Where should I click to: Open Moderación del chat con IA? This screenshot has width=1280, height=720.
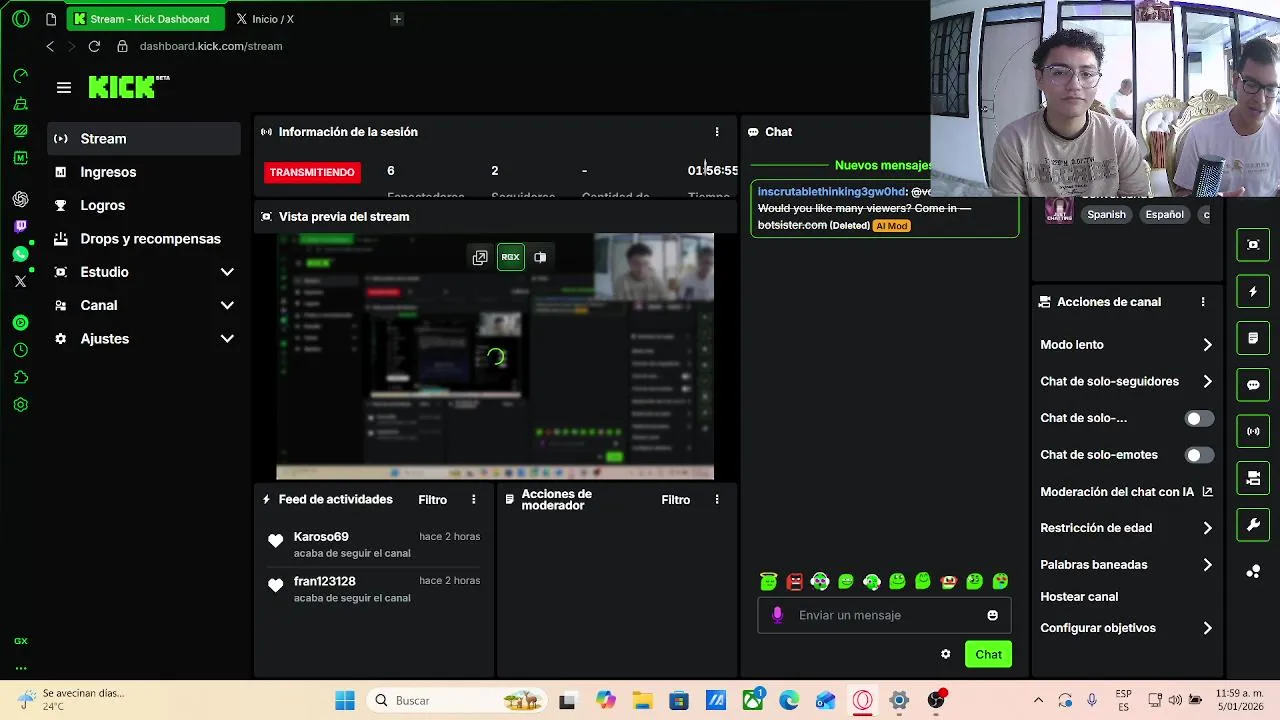click(x=1126, y=492)
